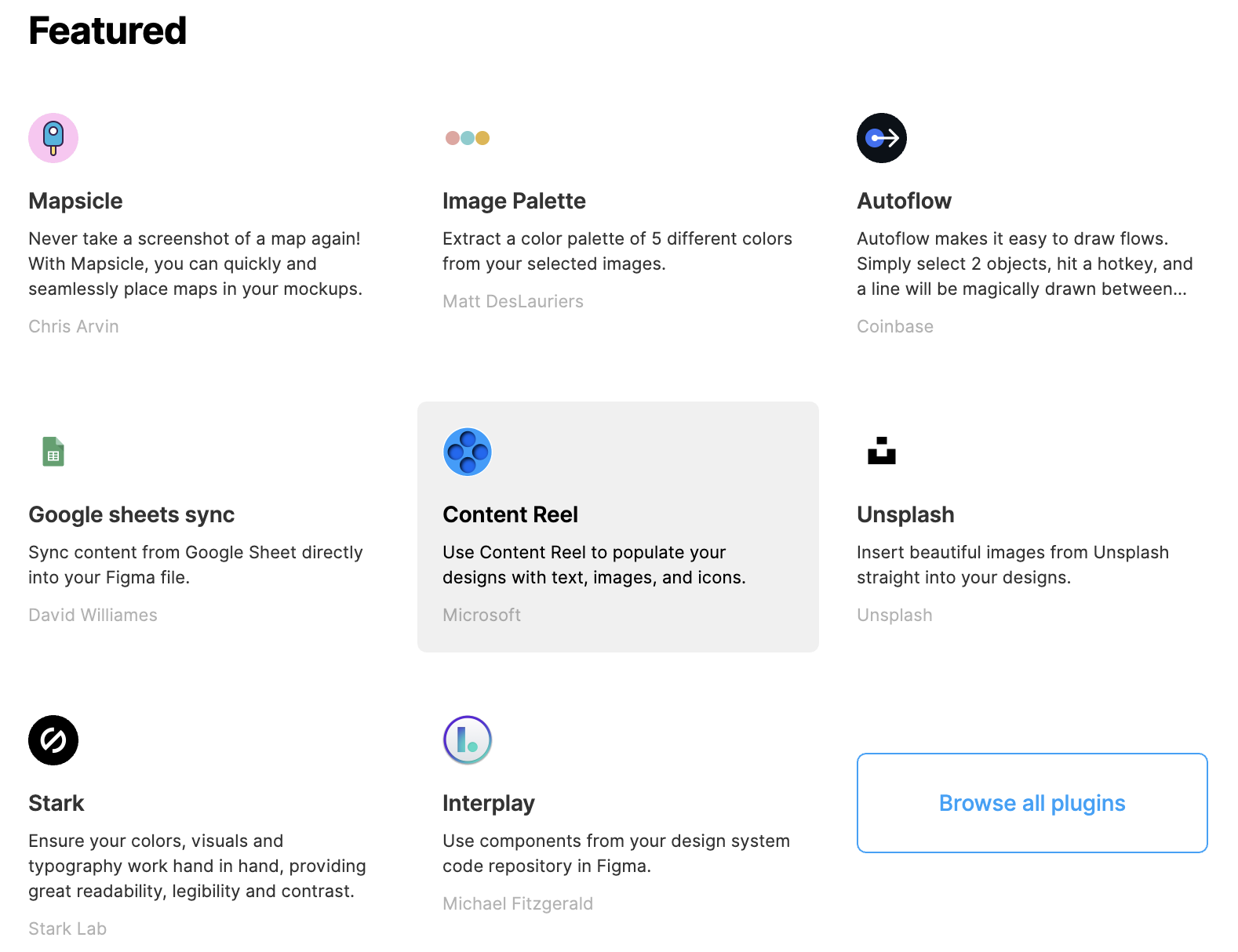Image resolution: width=1238 pixels, height=952 pixels.
Task: Click author name David Williames
Action: [x=93, y=615]
